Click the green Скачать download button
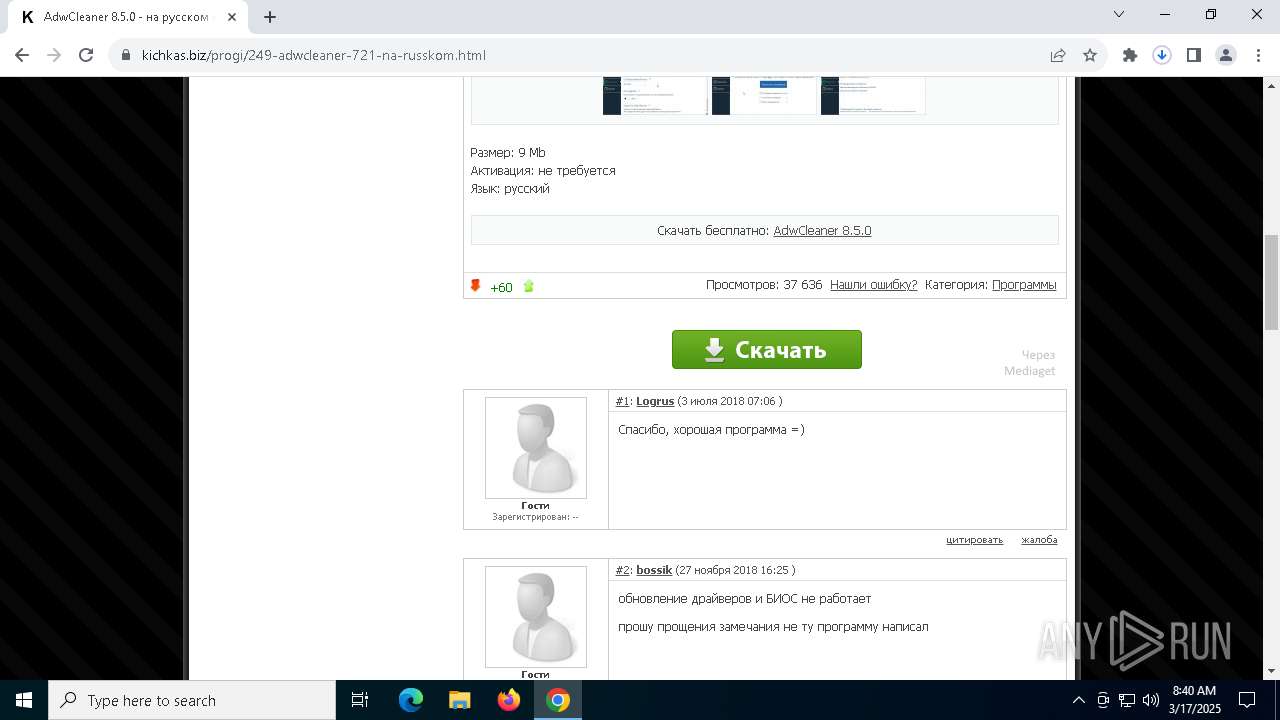 [767, 349]
